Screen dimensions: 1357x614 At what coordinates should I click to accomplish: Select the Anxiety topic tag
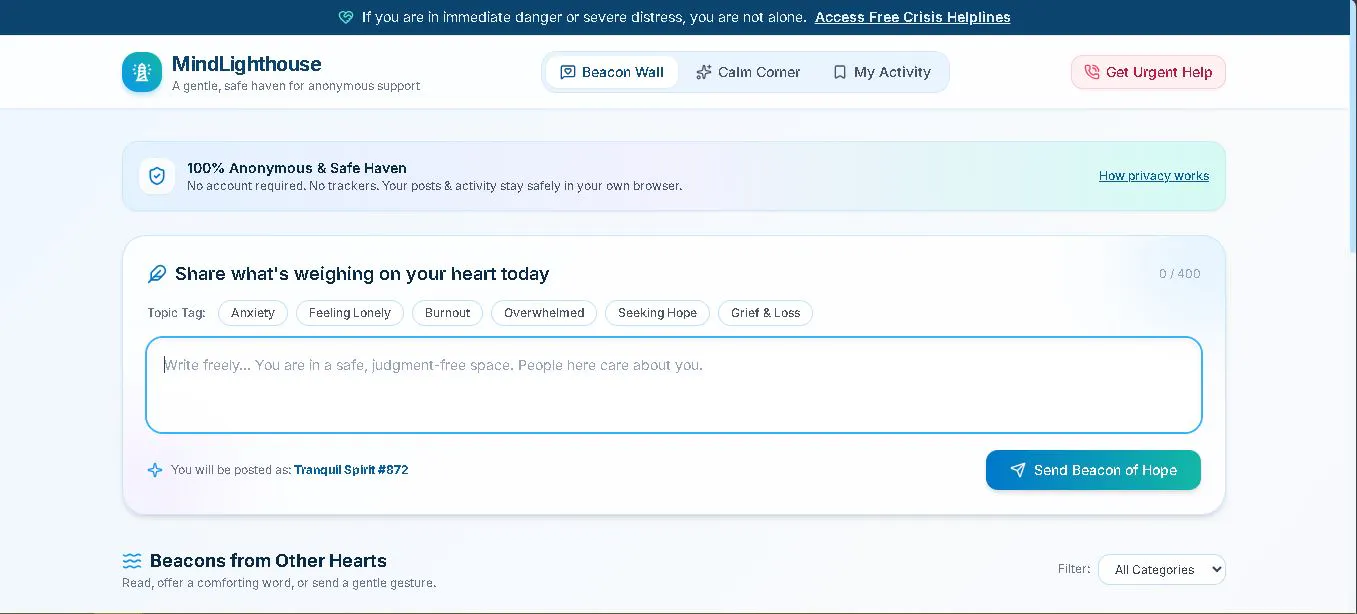253,313
